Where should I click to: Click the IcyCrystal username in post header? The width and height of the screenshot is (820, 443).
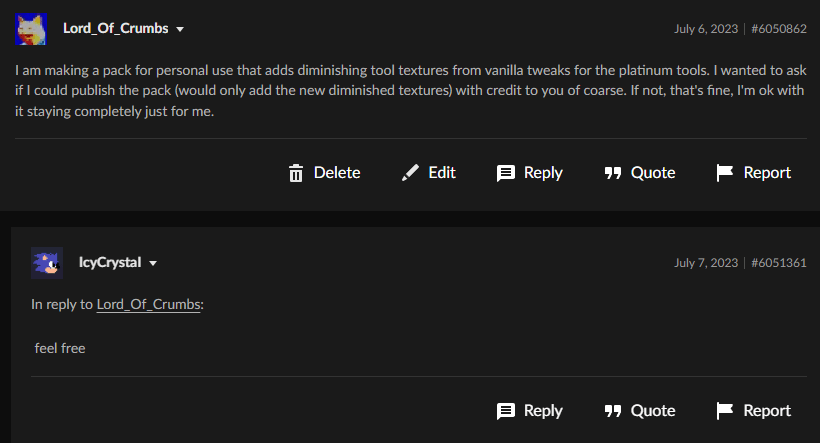tap(110, 263)
